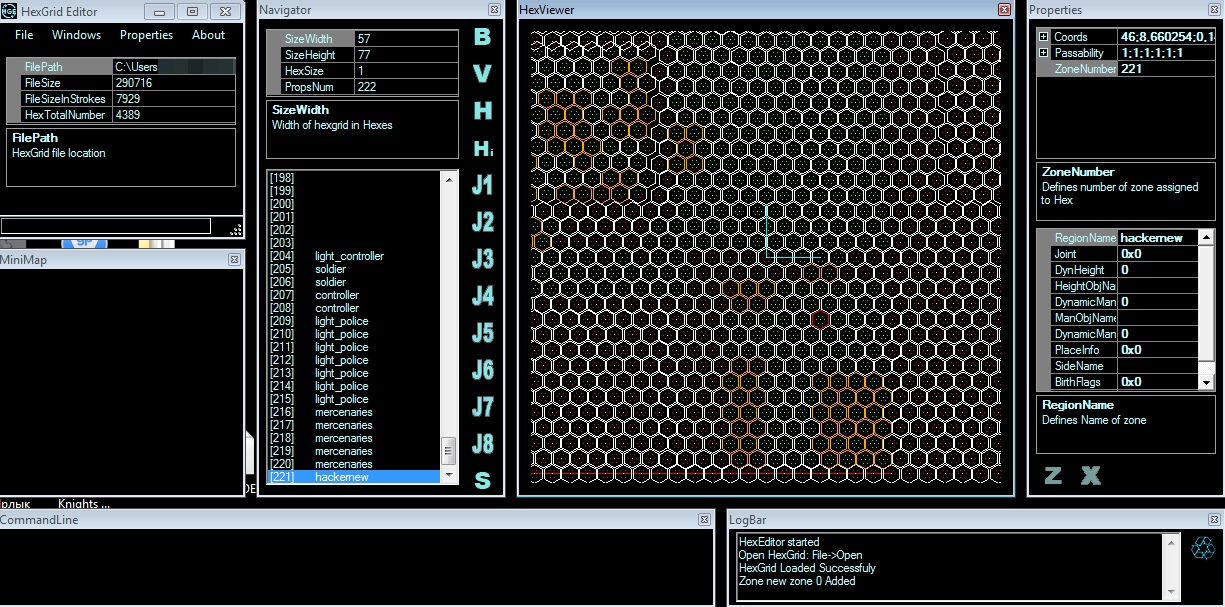Click the HexSize value field
This screenshot has height=607, width=1225.
pos(405,71)
